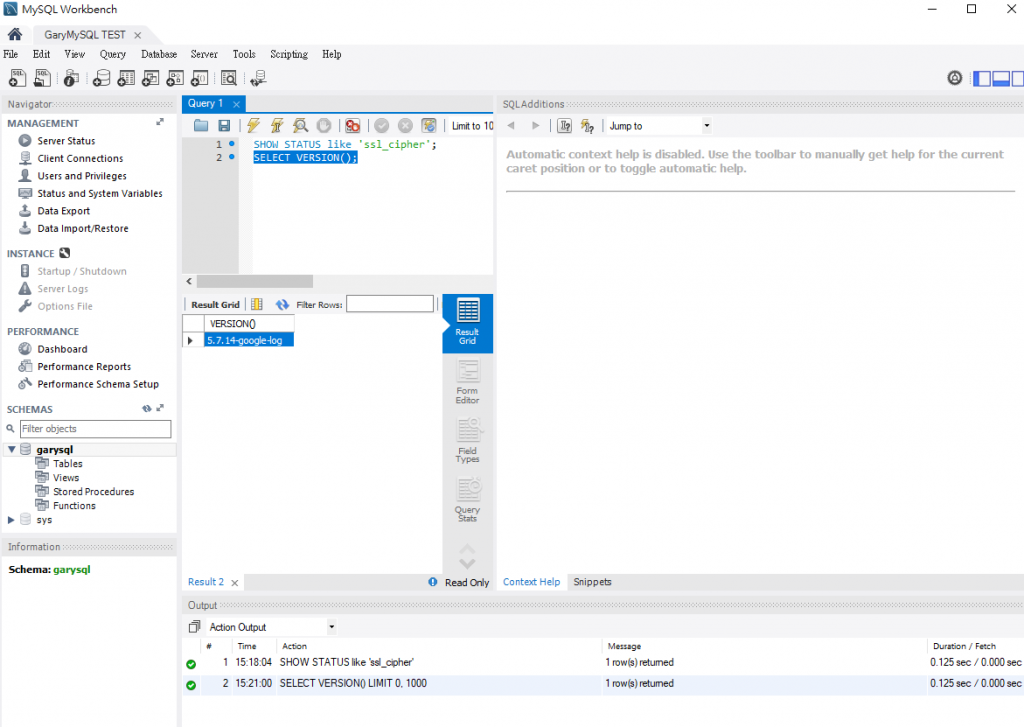This screenshot has width=1024, height=727.
Task: Save script floppy disk icon
Action: point(224,125)
